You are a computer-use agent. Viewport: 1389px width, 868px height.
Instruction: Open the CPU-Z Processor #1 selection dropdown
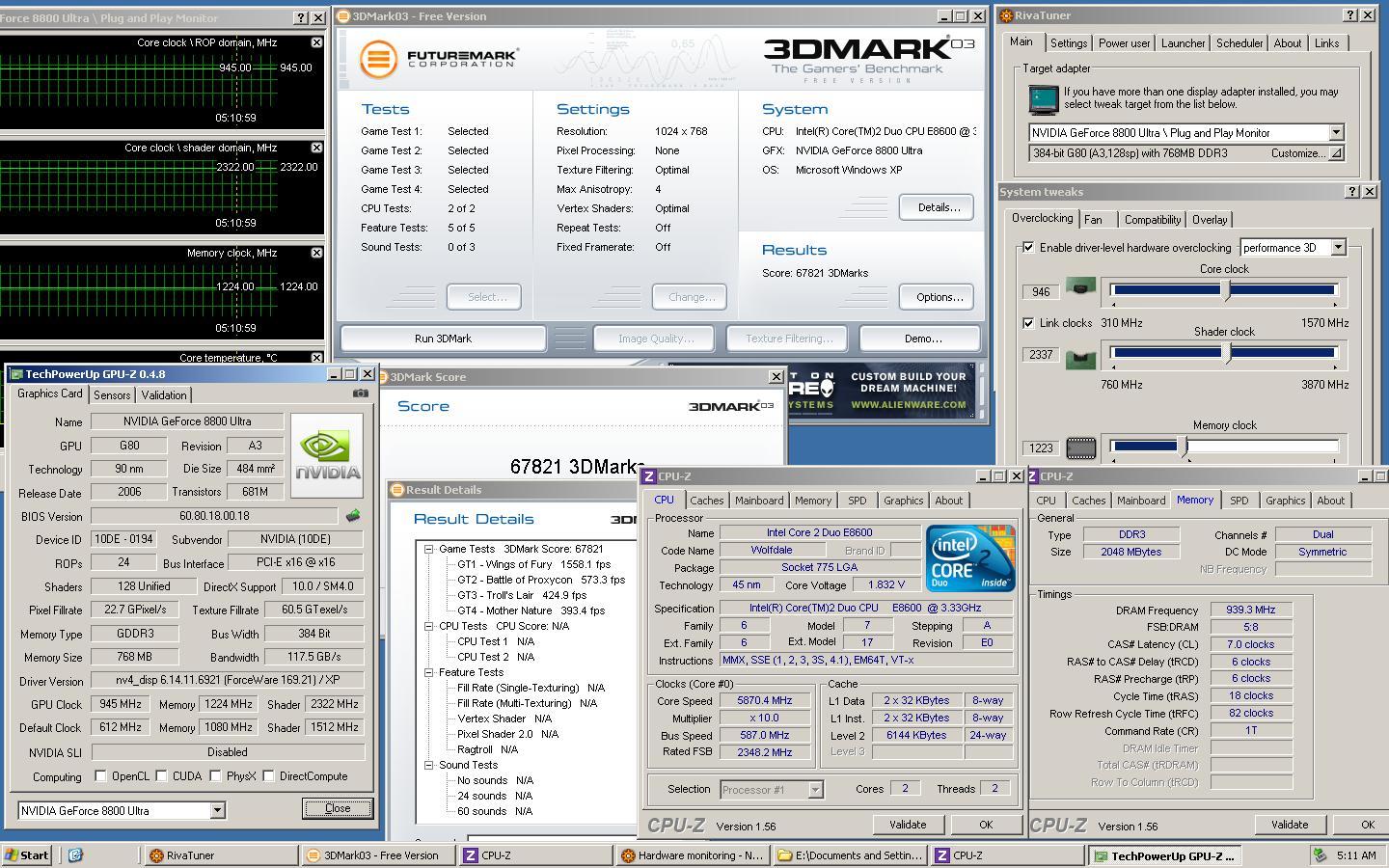click(x=815, y=789)
